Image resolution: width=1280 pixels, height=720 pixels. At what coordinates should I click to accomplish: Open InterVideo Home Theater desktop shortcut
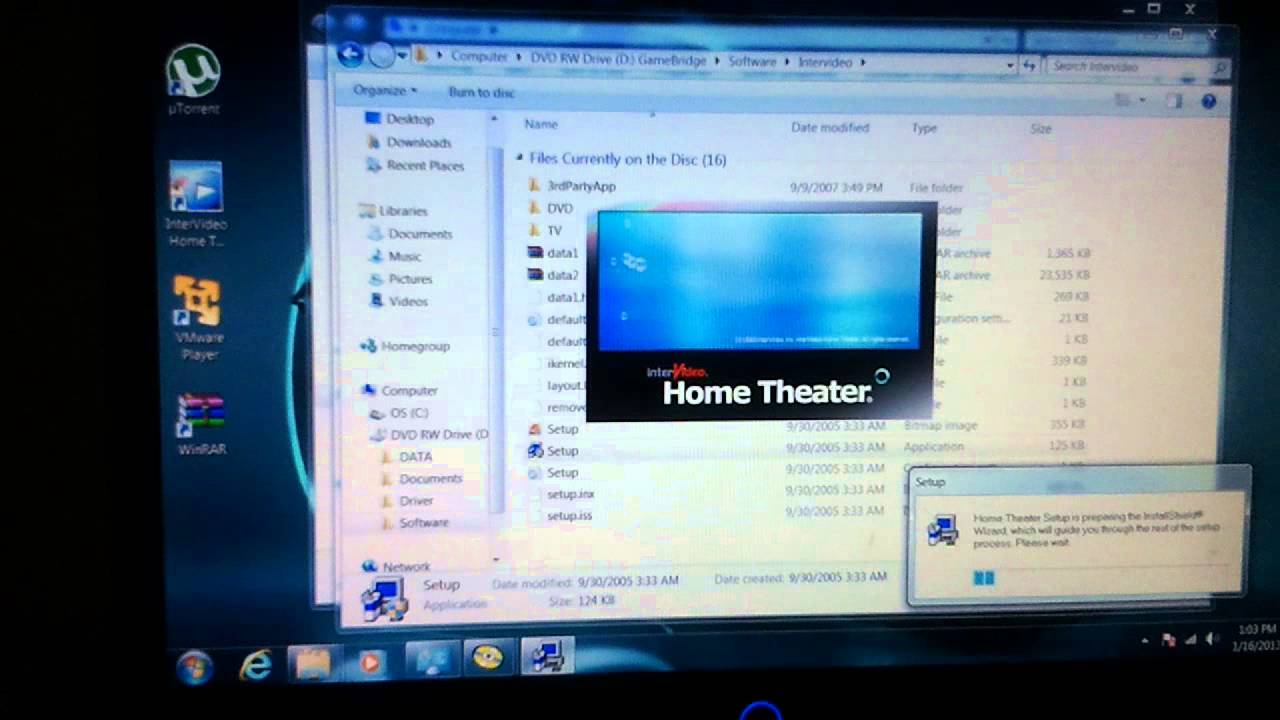coord(196,205)
